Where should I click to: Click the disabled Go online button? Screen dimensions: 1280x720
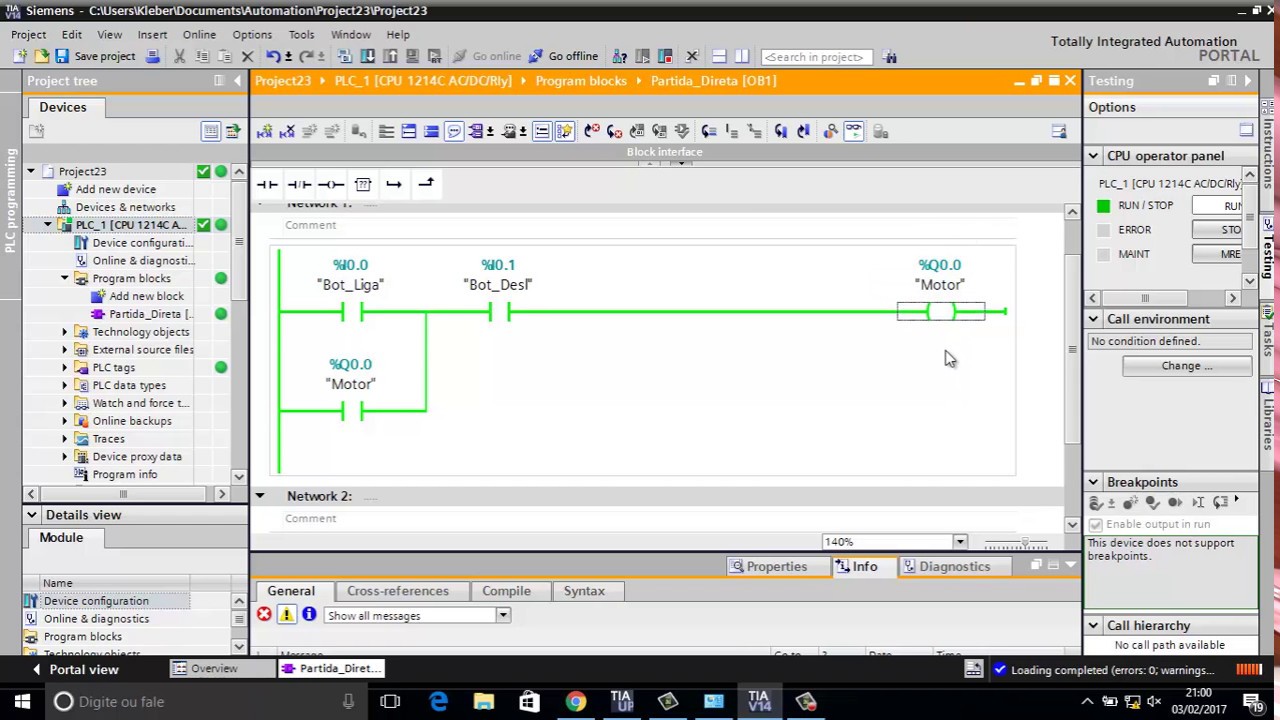[x=487, y=57]
